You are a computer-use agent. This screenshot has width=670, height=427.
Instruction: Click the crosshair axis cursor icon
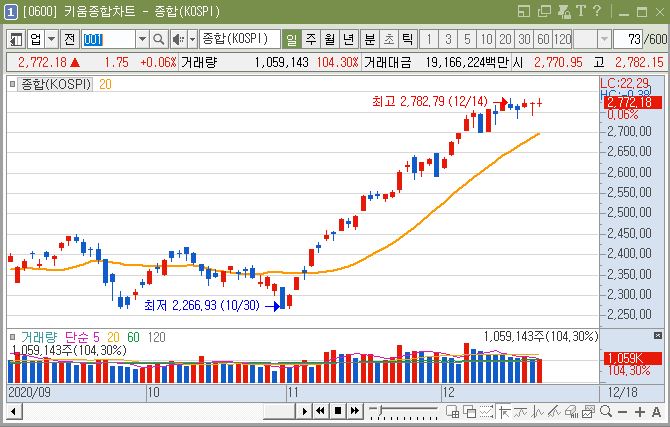(505, 412)
